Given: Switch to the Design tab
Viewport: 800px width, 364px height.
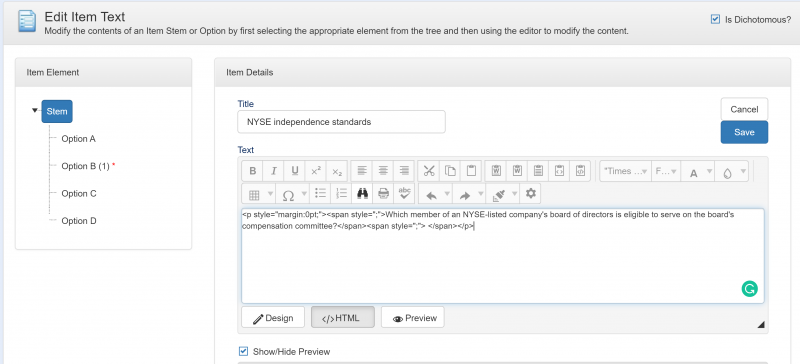Looking at the screenshot, I should (273, 318).
